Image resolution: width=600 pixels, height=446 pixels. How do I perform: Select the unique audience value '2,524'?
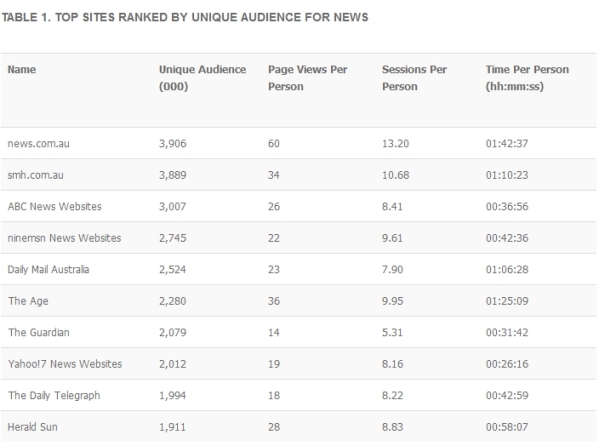[173, 270]
